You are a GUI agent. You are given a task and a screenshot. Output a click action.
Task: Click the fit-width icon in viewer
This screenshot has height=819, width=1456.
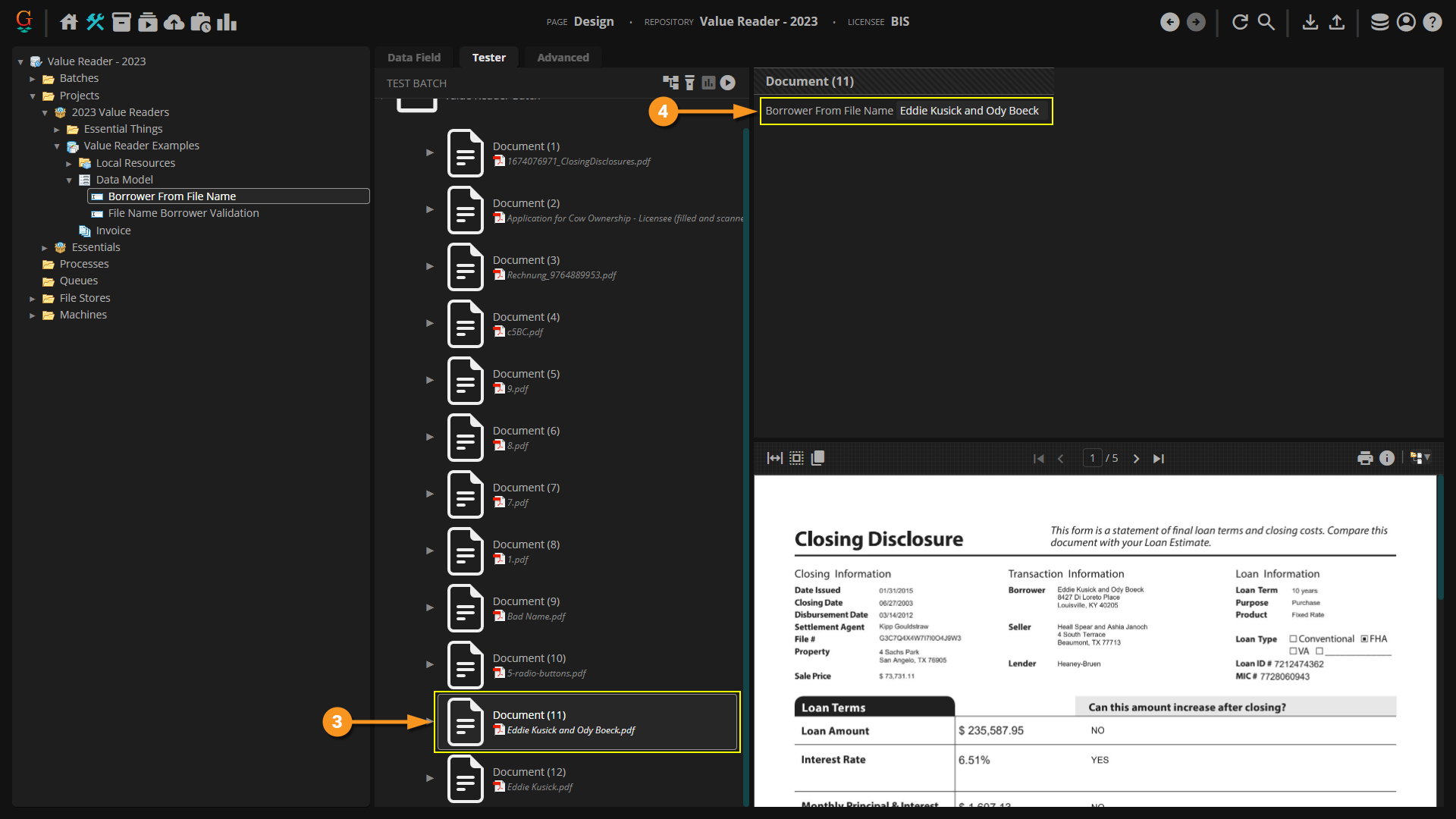click(x=774, y=458)
